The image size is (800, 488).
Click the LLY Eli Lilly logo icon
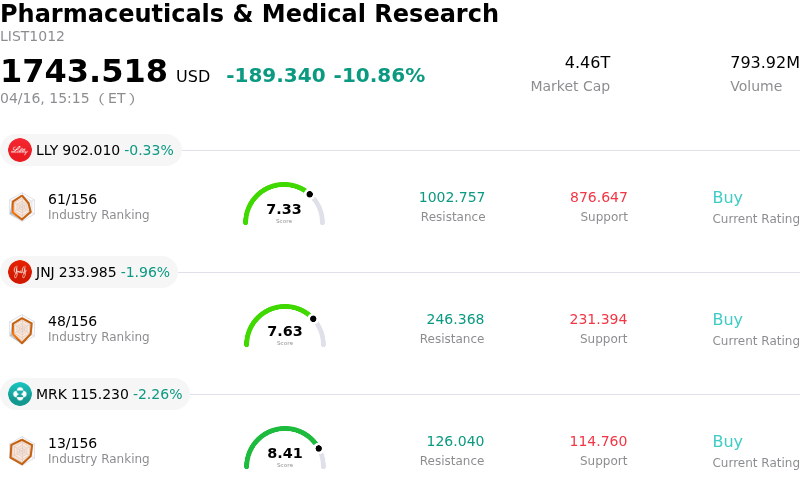pos(20,150)
